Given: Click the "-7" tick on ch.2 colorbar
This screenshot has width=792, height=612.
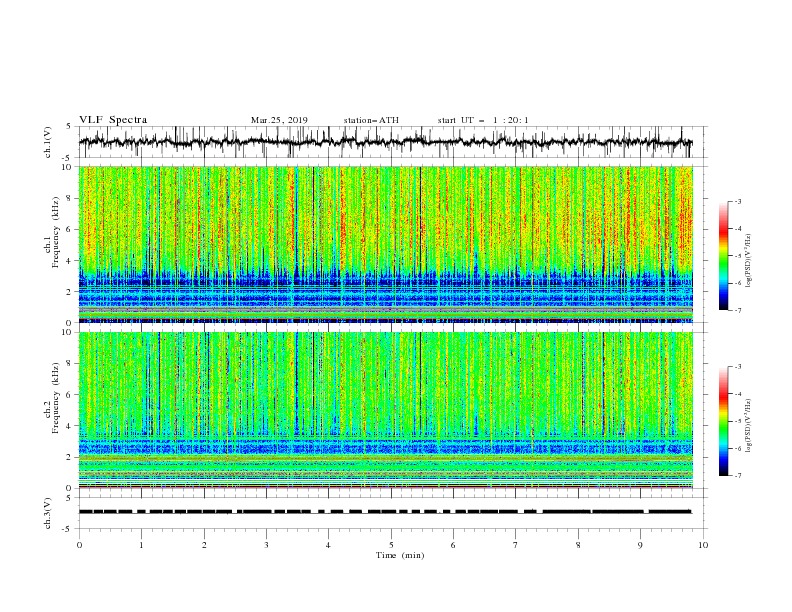Looking at the screenshot, I should [737, 476].
